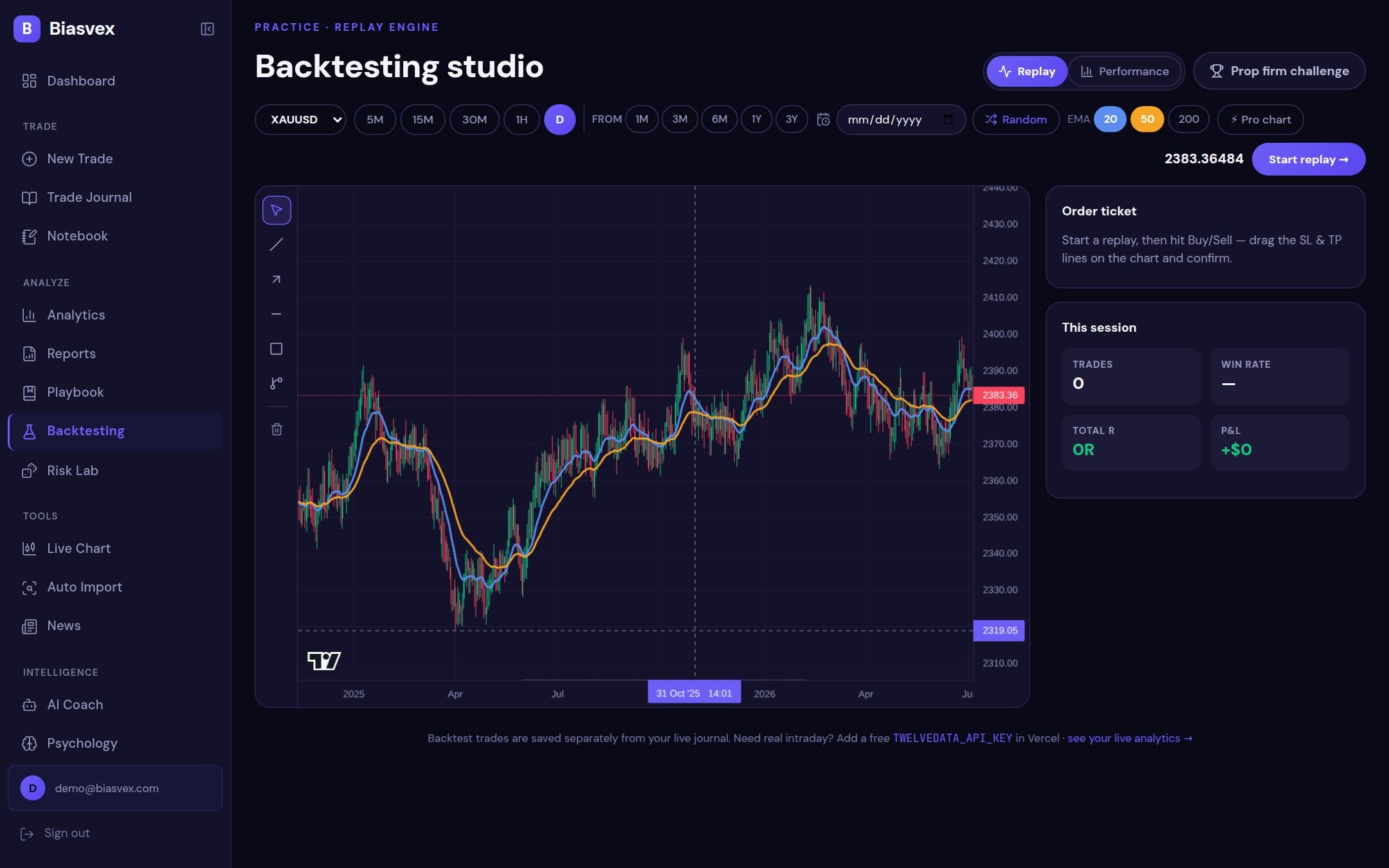This screenshot has height=868, width=1389.
Task: Select the fork path drawing tool
Action: 277,384
